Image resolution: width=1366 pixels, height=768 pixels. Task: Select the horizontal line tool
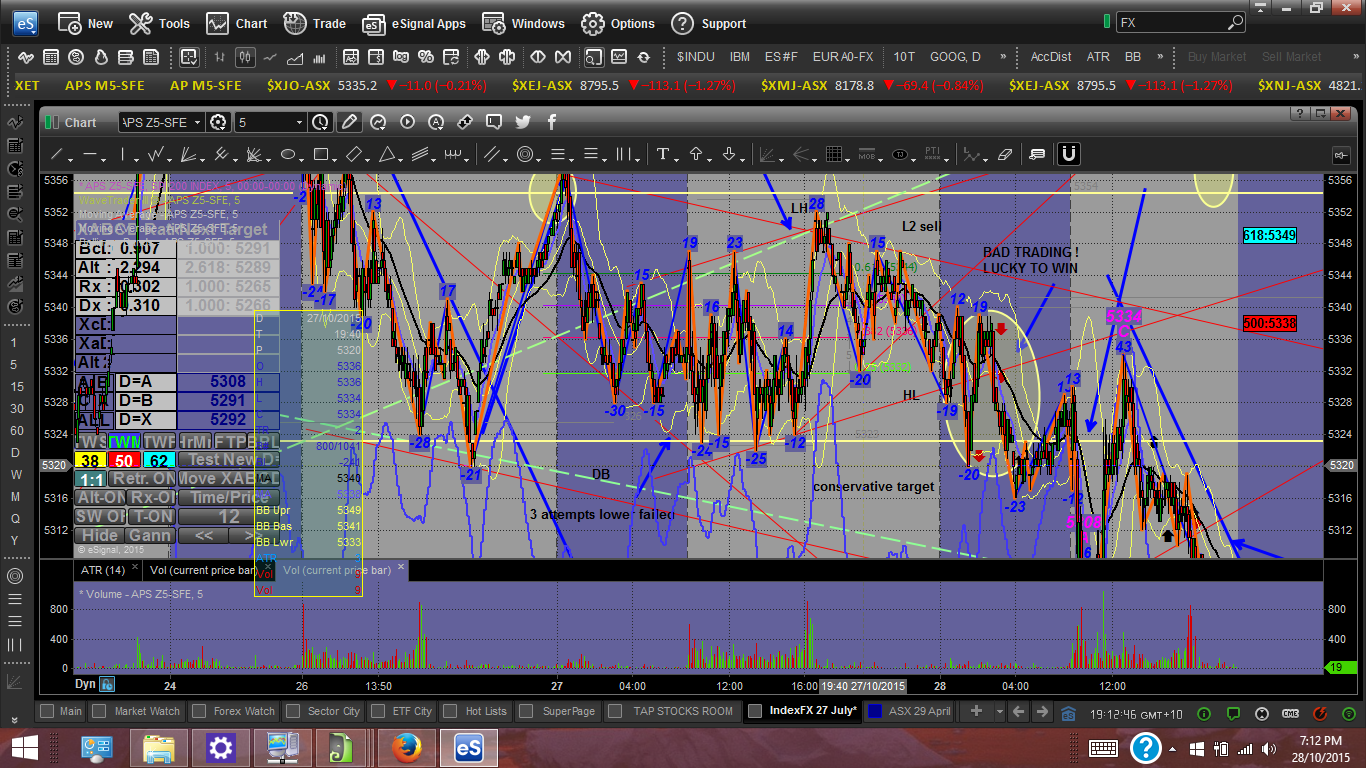click(x=90, y=155)
